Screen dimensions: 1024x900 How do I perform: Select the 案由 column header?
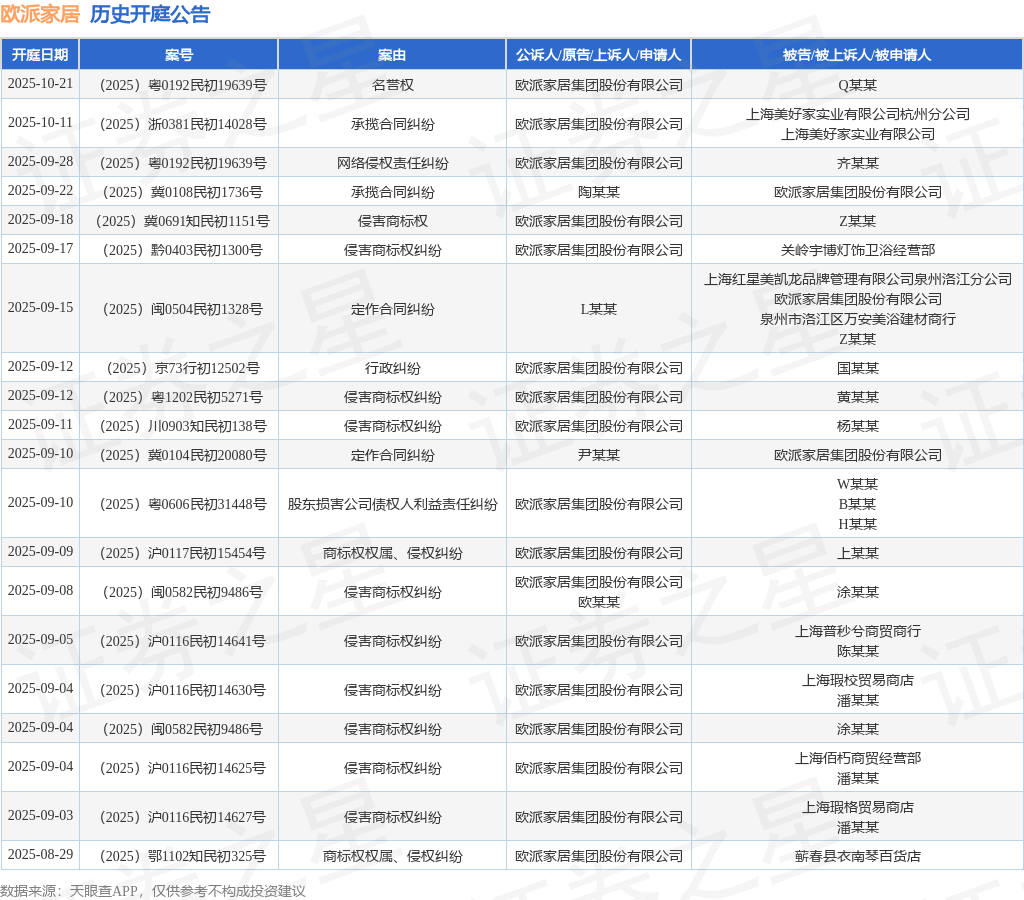[392, 55]
